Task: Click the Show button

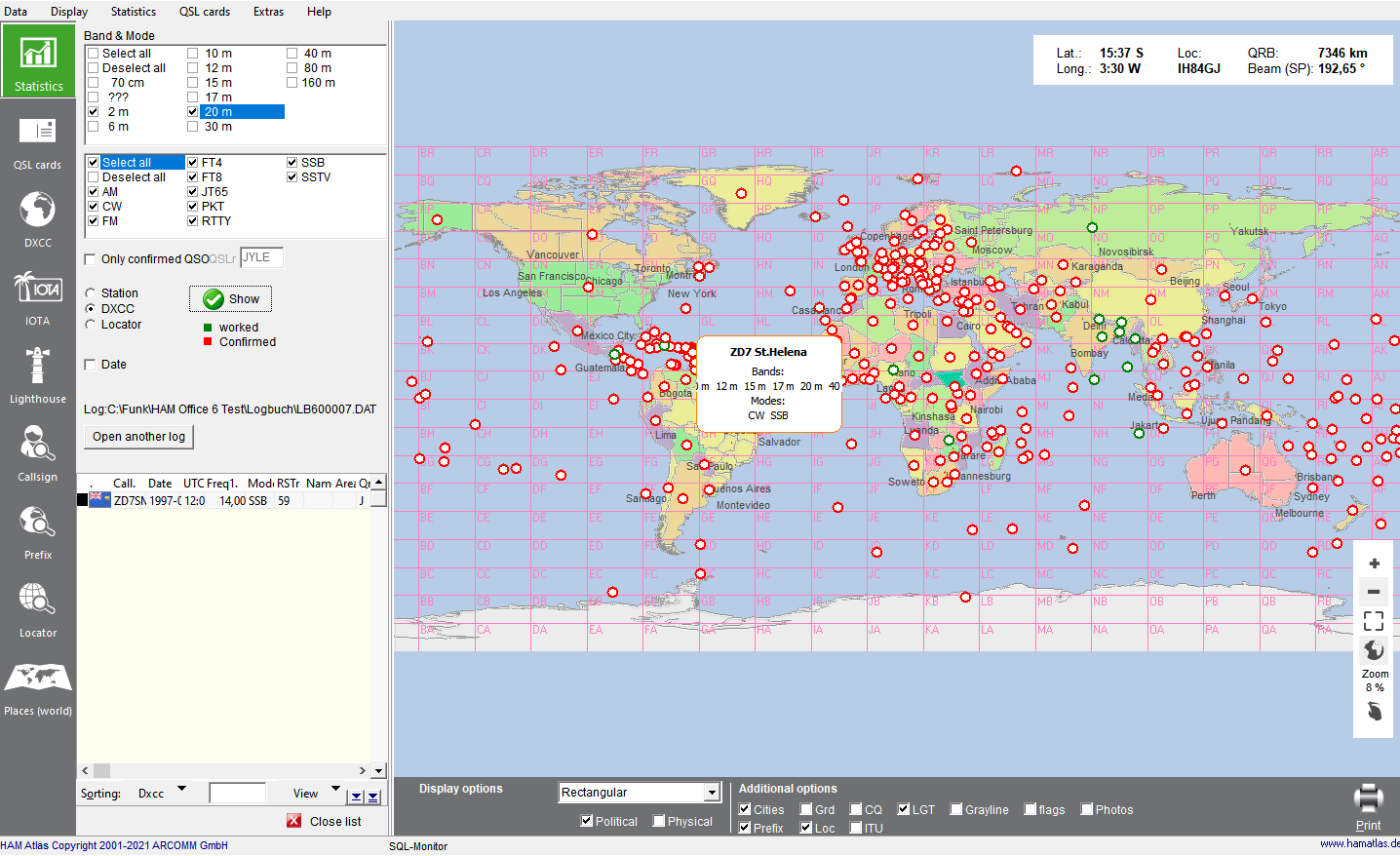Action: [230, 299]
